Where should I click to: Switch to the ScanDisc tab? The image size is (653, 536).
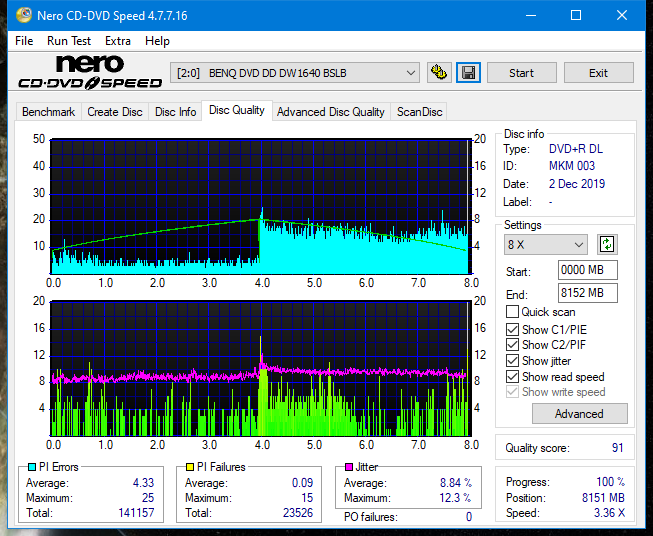click(x=419, y=112)
